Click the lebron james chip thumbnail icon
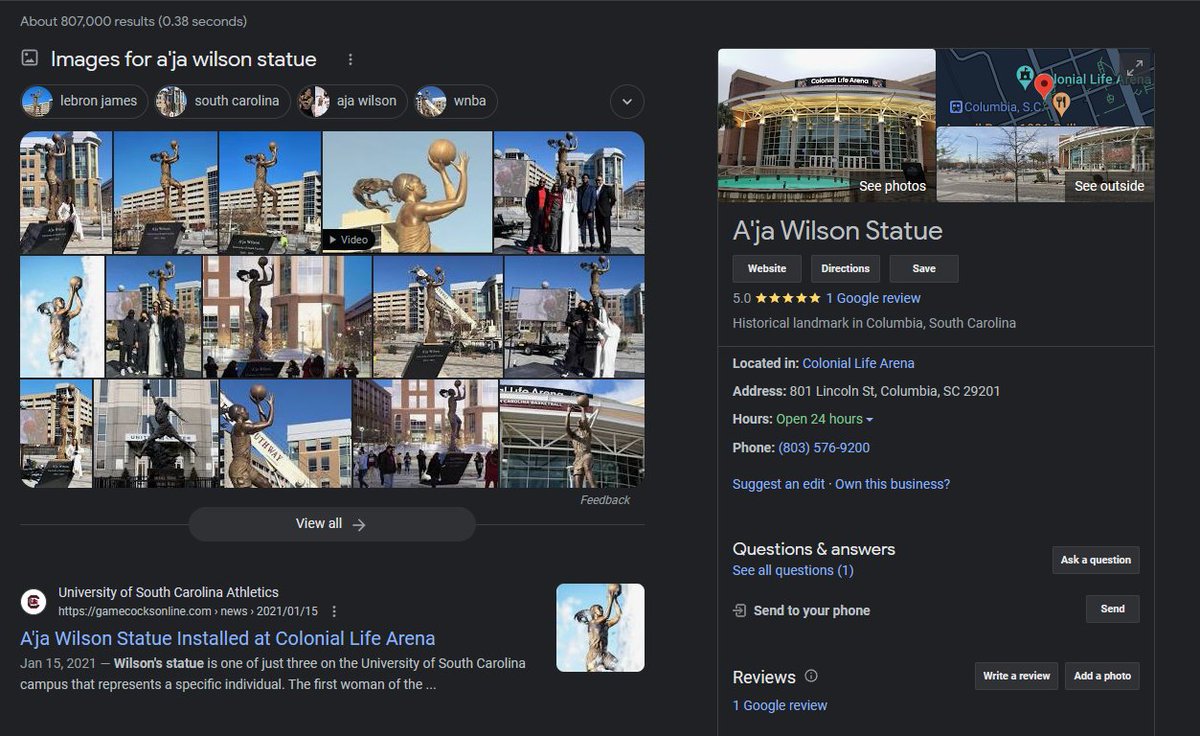 (37, 101)
